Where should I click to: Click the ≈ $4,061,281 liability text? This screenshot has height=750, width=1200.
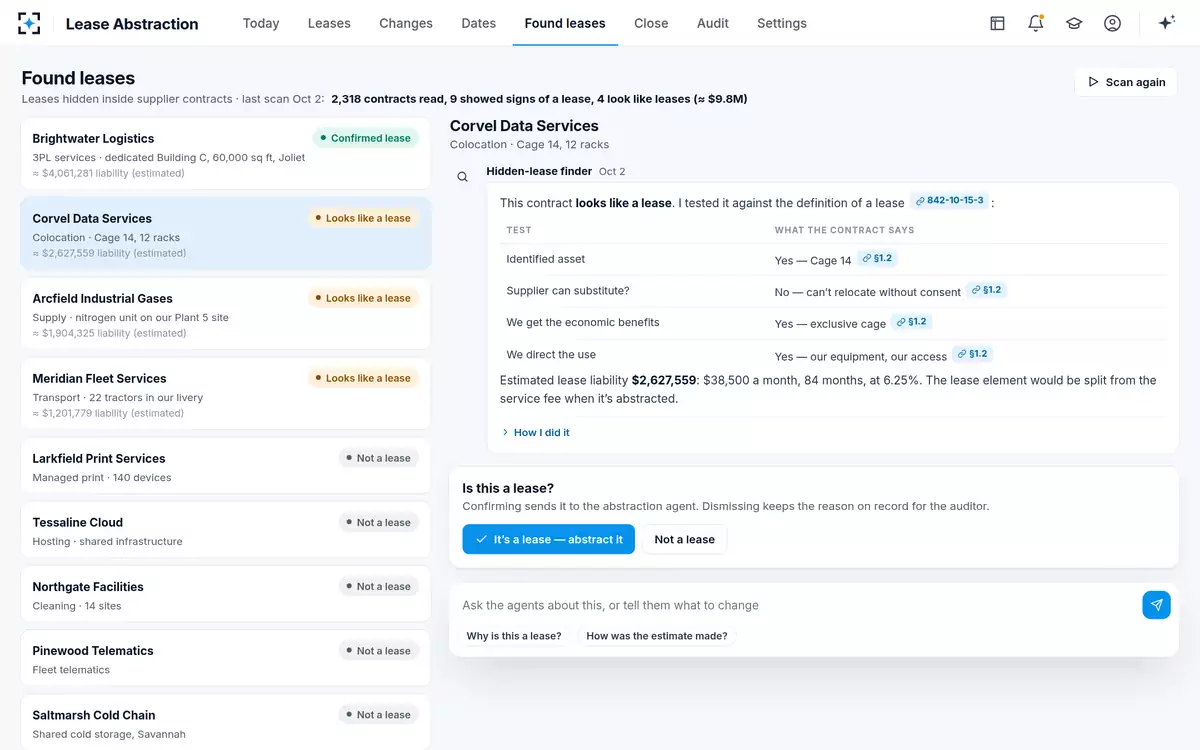pyautogui.click(x=108, y=173)
